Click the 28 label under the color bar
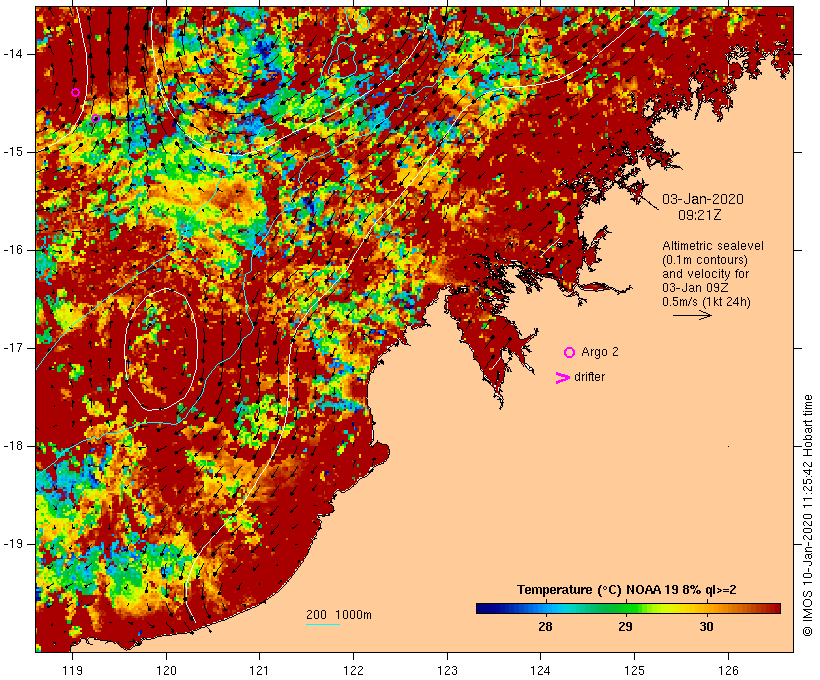This screenshot has height=680, width=820. (x=545, y=626)
